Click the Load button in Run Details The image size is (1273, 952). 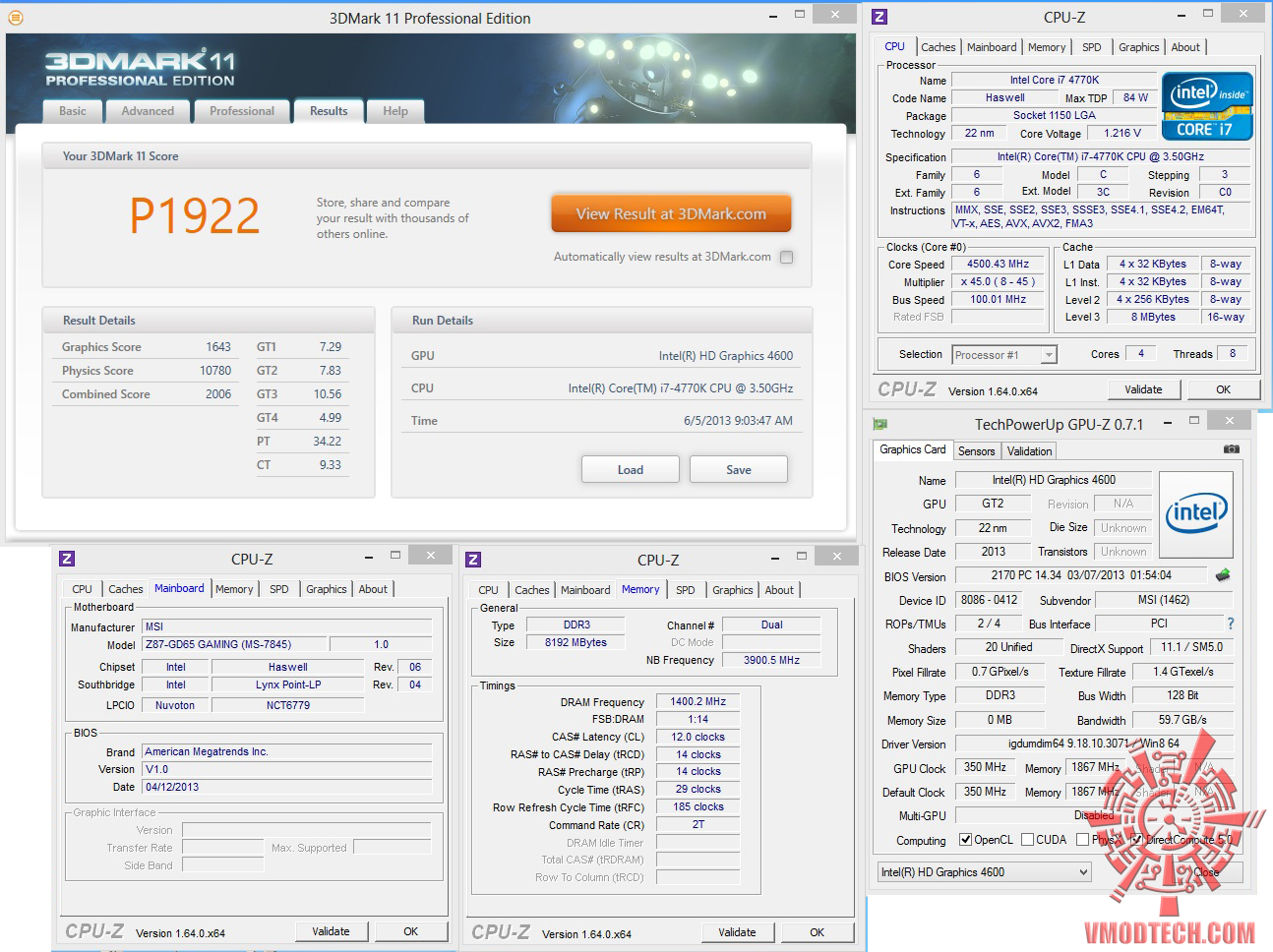[631, 469]
